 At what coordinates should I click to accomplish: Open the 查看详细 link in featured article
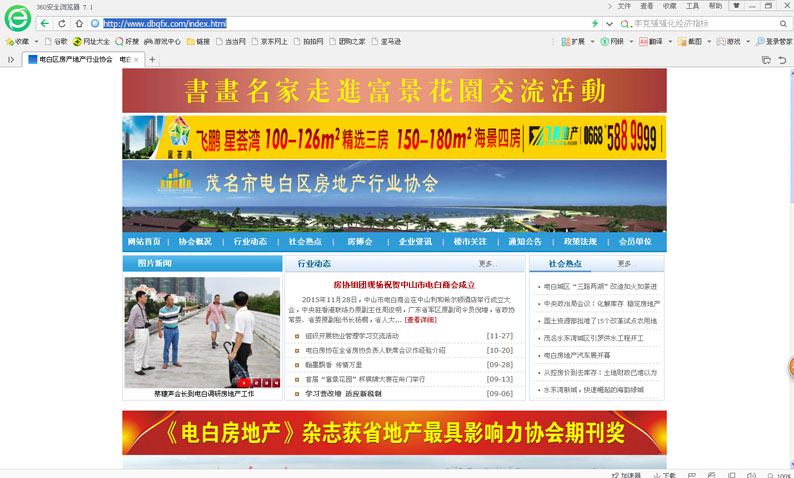point(421,320)
